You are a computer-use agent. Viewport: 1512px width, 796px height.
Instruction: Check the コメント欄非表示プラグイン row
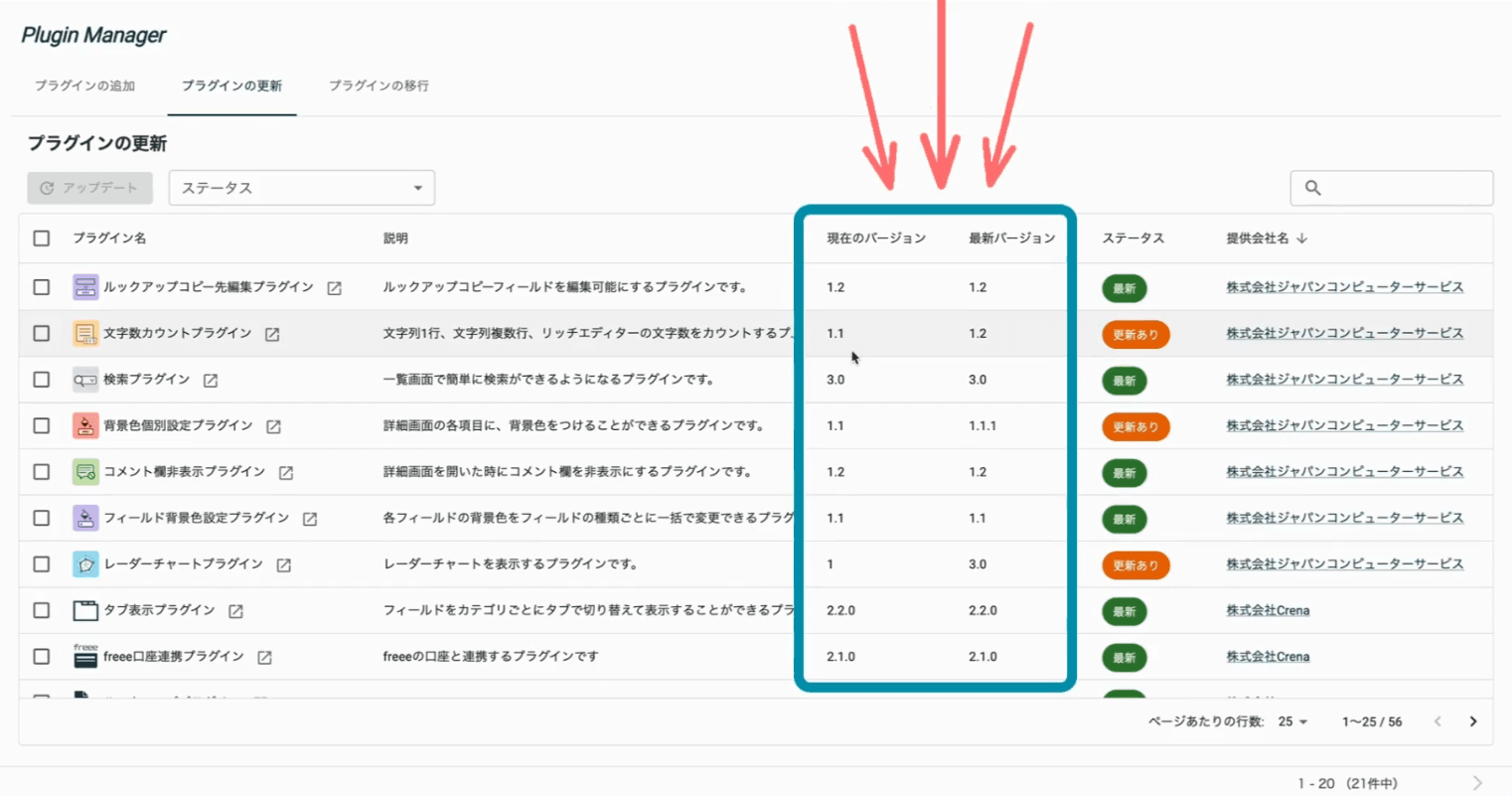42,472
